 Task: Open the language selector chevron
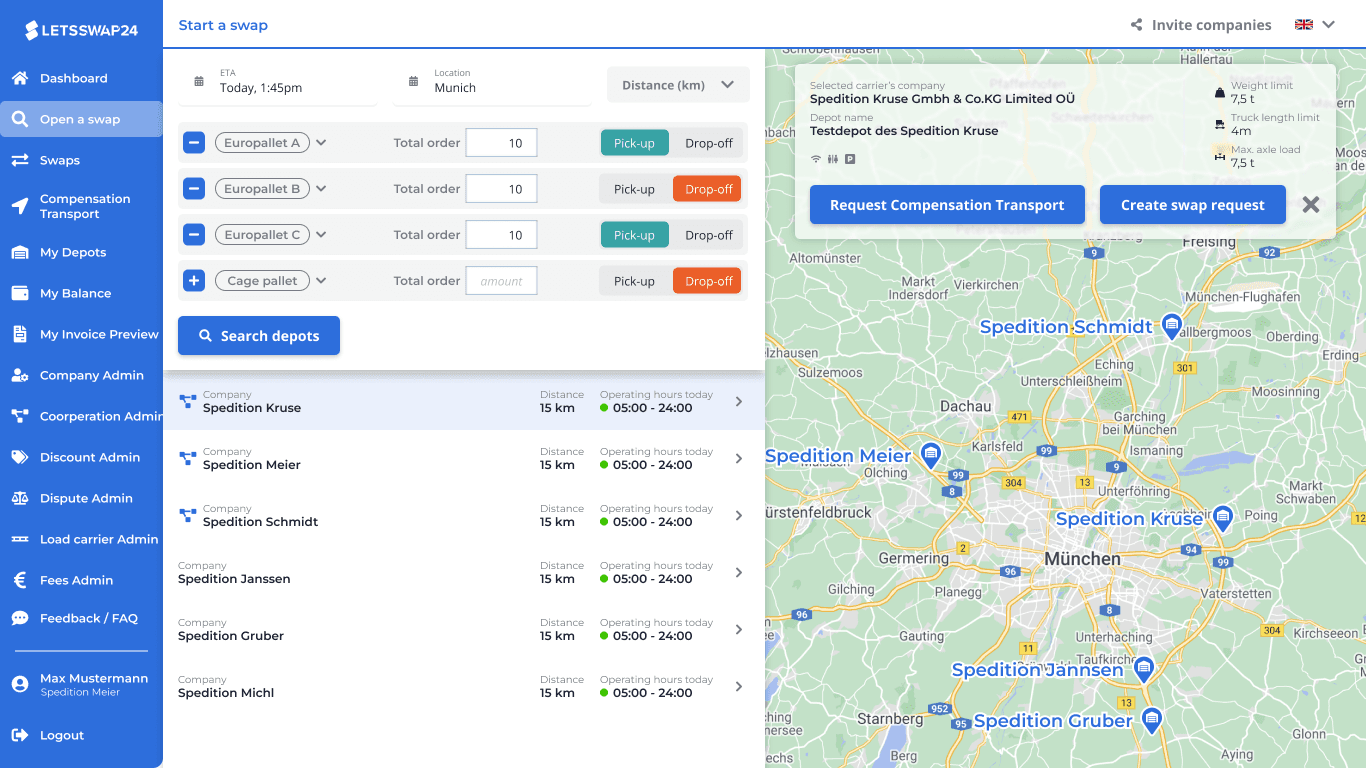1329,25
